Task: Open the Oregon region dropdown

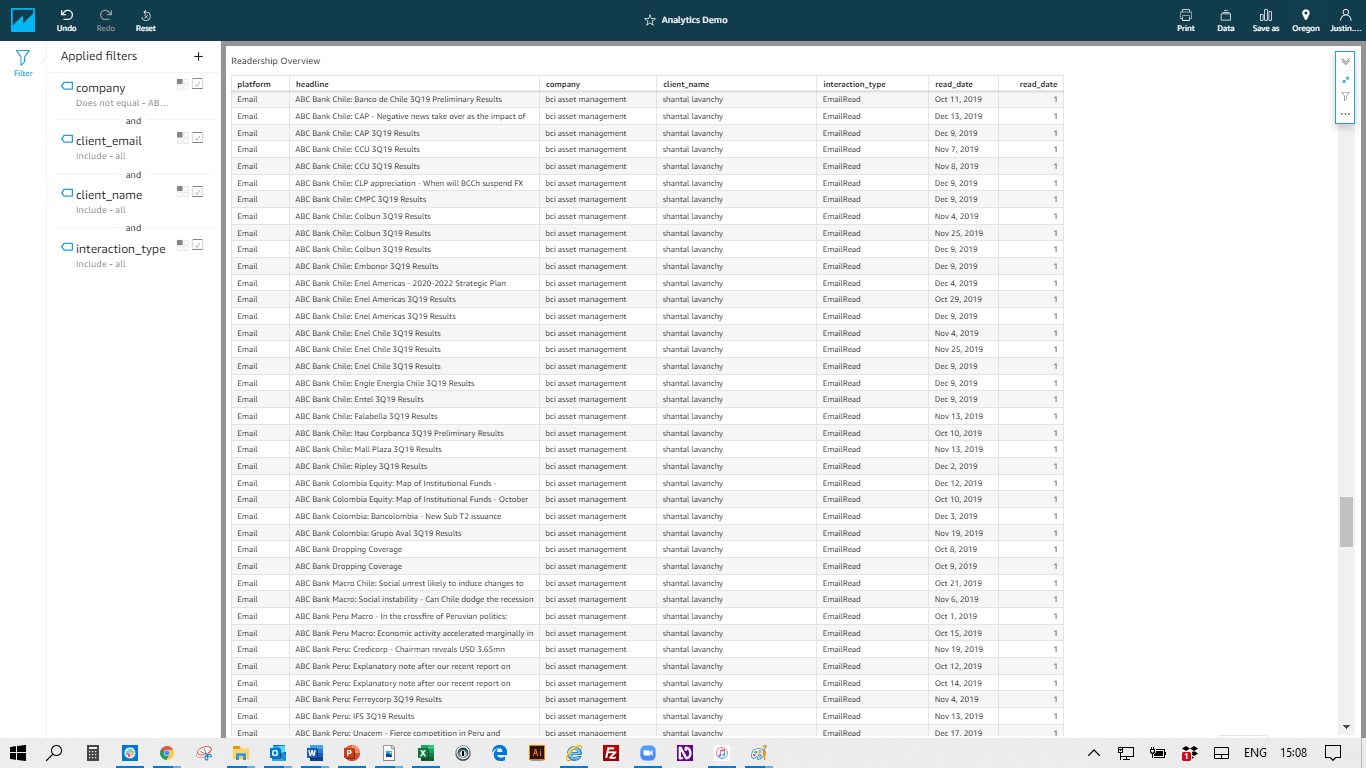Action: tap(1305, 20)
